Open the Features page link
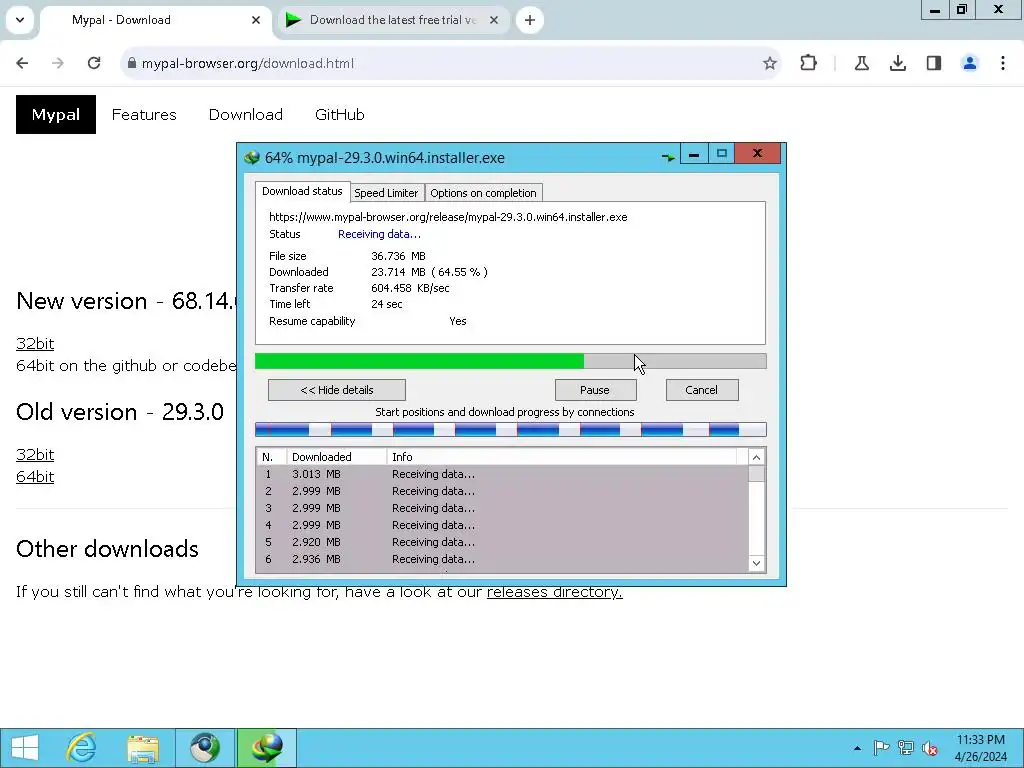This screenshot has height=768, width=1024. 144,115
